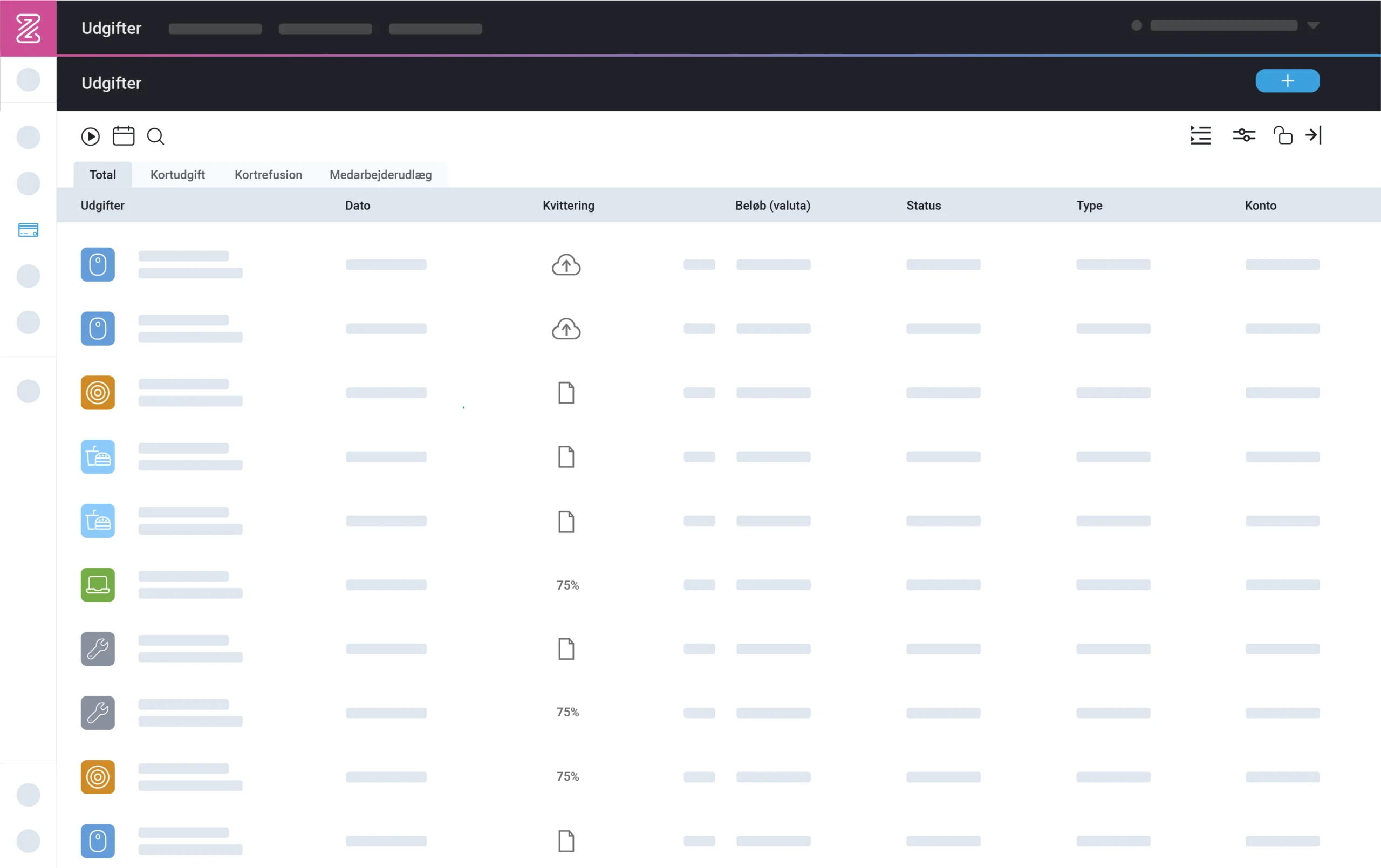Image resolution: width=1381 pixels, height=868 pixels.
Task: Expand the user account dropdown arrow
Action: [1314, 26]
